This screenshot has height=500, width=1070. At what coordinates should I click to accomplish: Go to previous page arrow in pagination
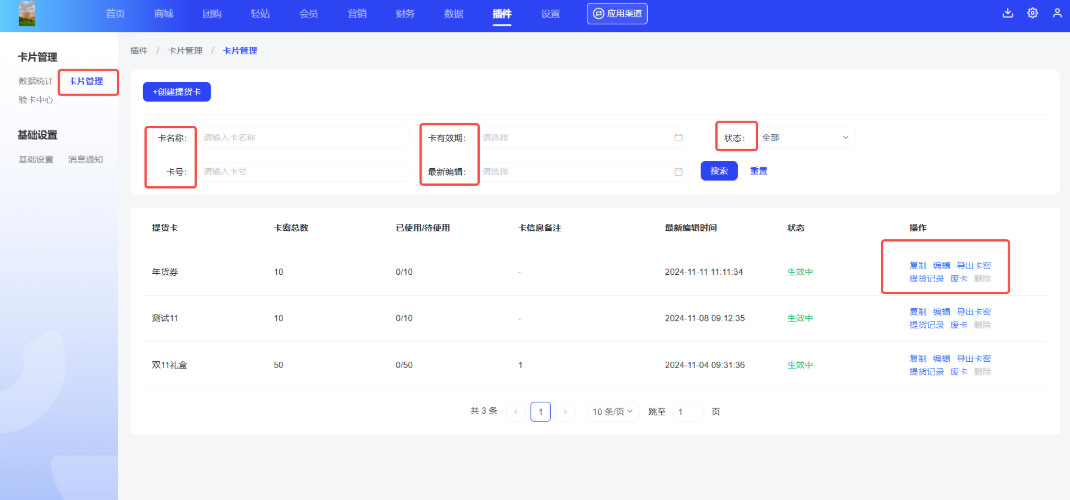[516, 412]
